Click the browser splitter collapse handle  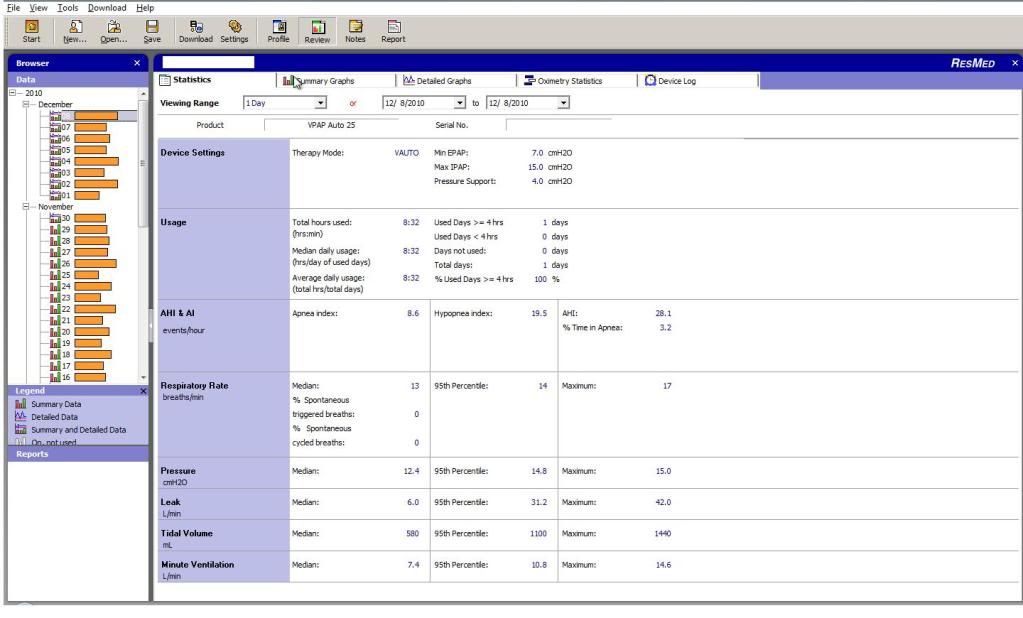click(x=151, y=324)
